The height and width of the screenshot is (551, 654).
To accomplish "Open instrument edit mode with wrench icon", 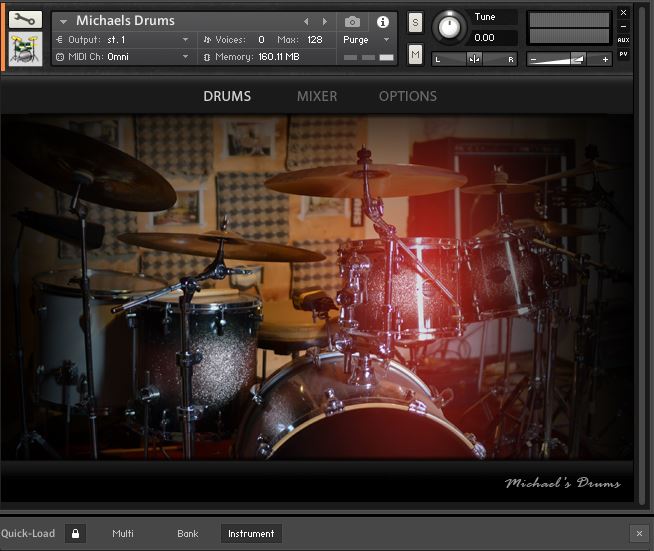I will 25,19.
